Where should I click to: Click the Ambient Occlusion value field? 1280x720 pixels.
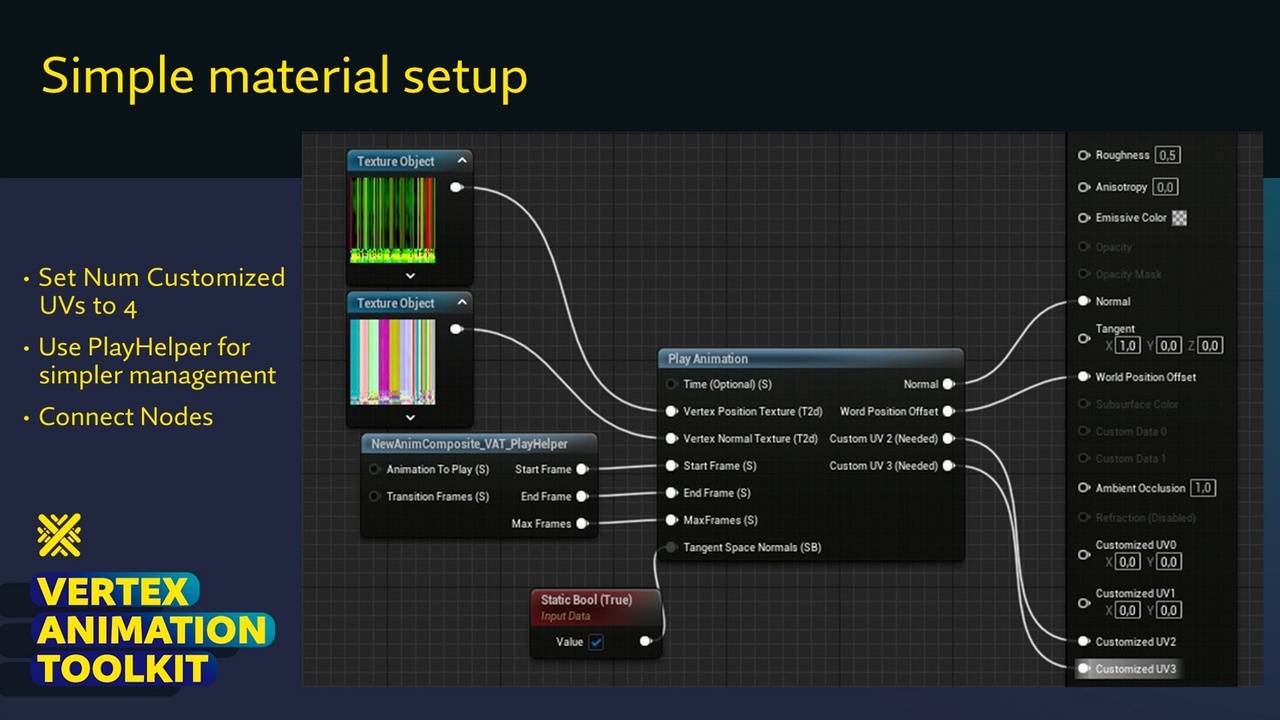pos(1202,488)
